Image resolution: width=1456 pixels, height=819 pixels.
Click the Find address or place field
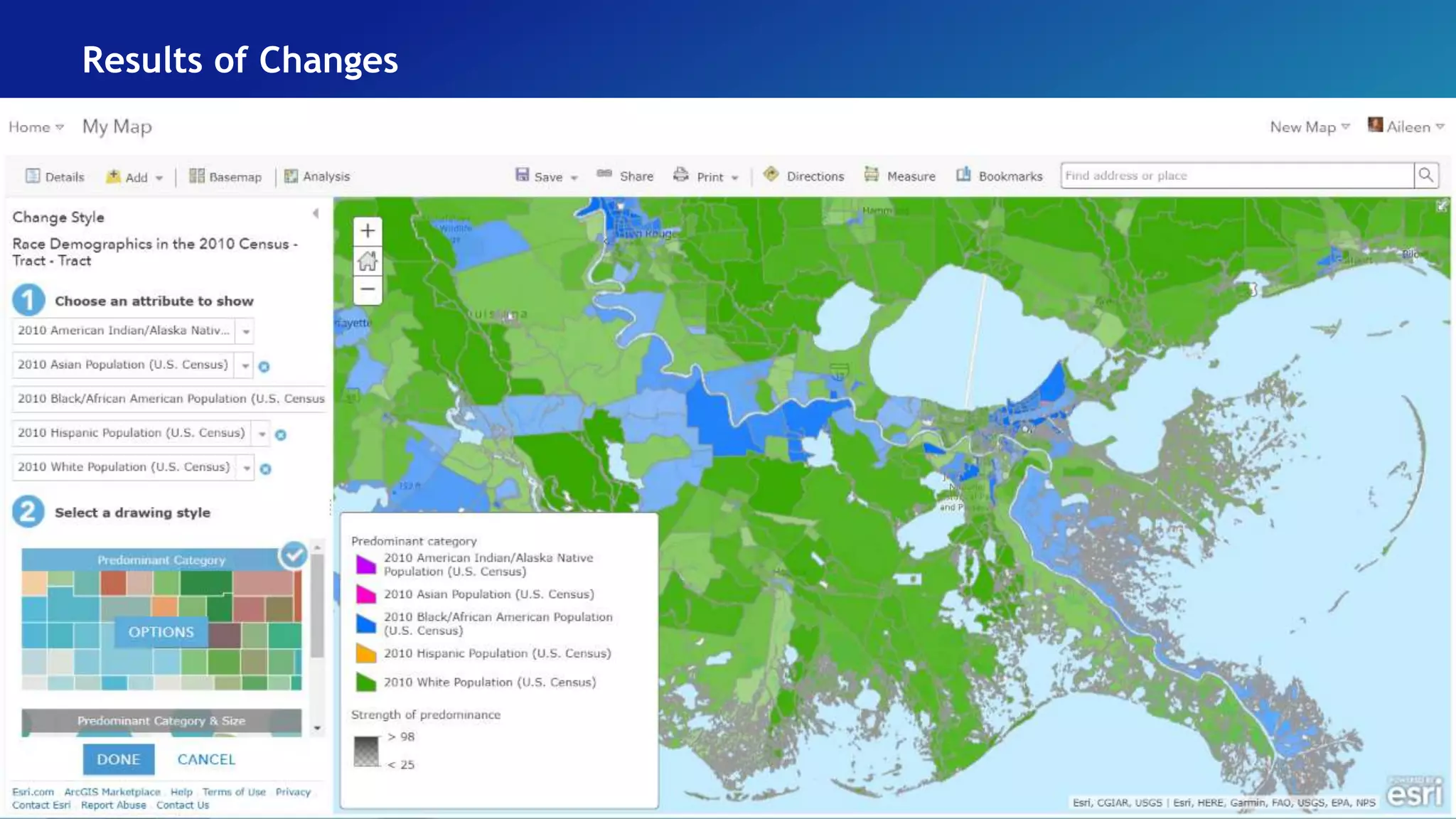(1236, 176)
